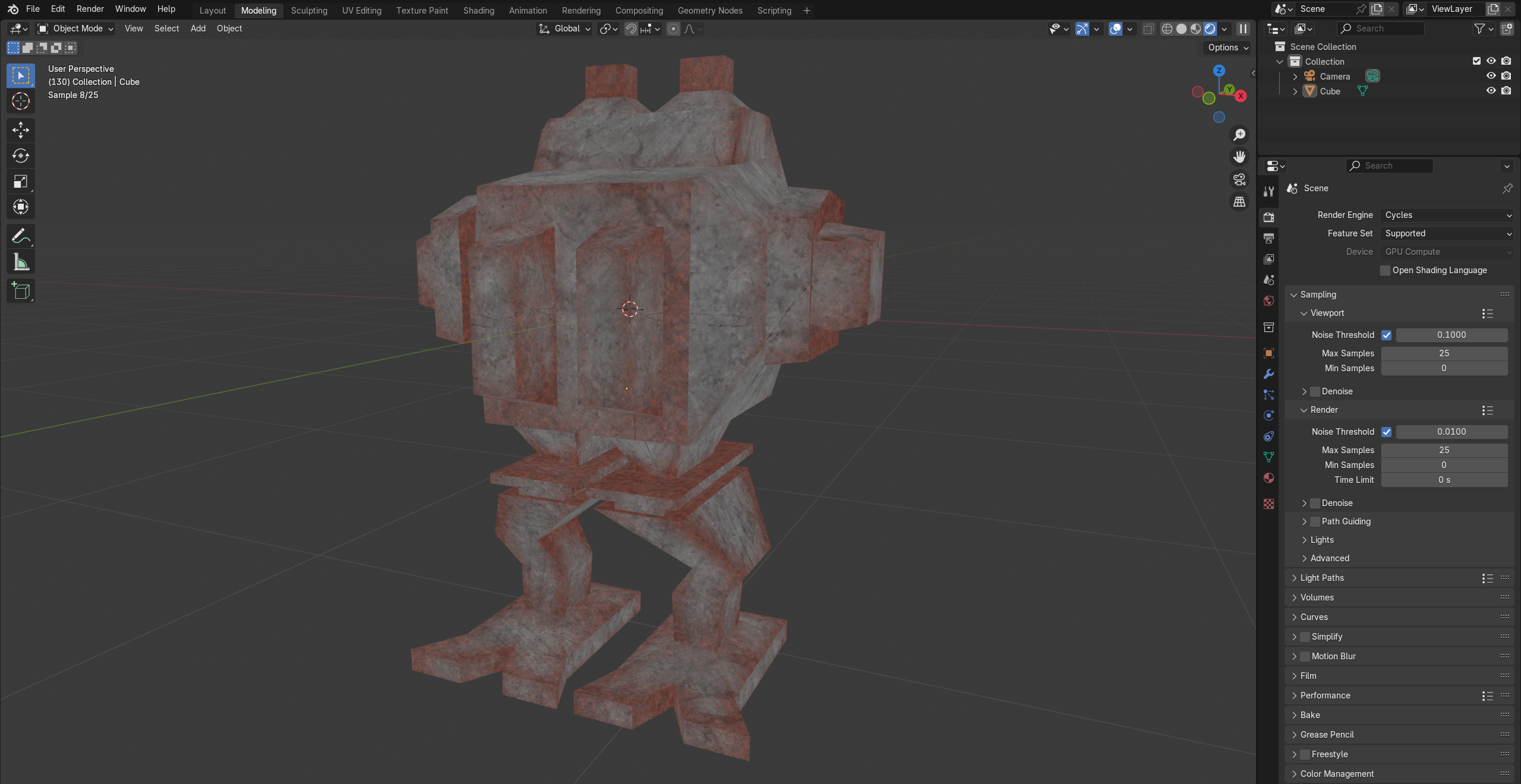Select the Scale tool
This screenshot has width=1521, height=784.
tap(21, 181)
